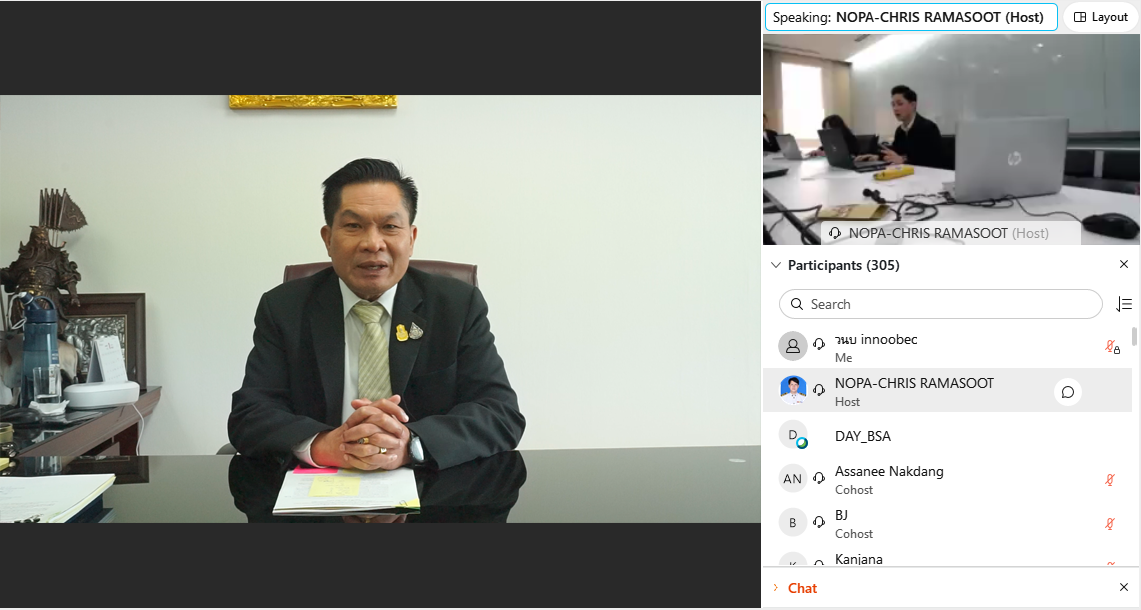Select the NOPA-CHRIS RAMASOOT name in list

click(x=914, y=384)
